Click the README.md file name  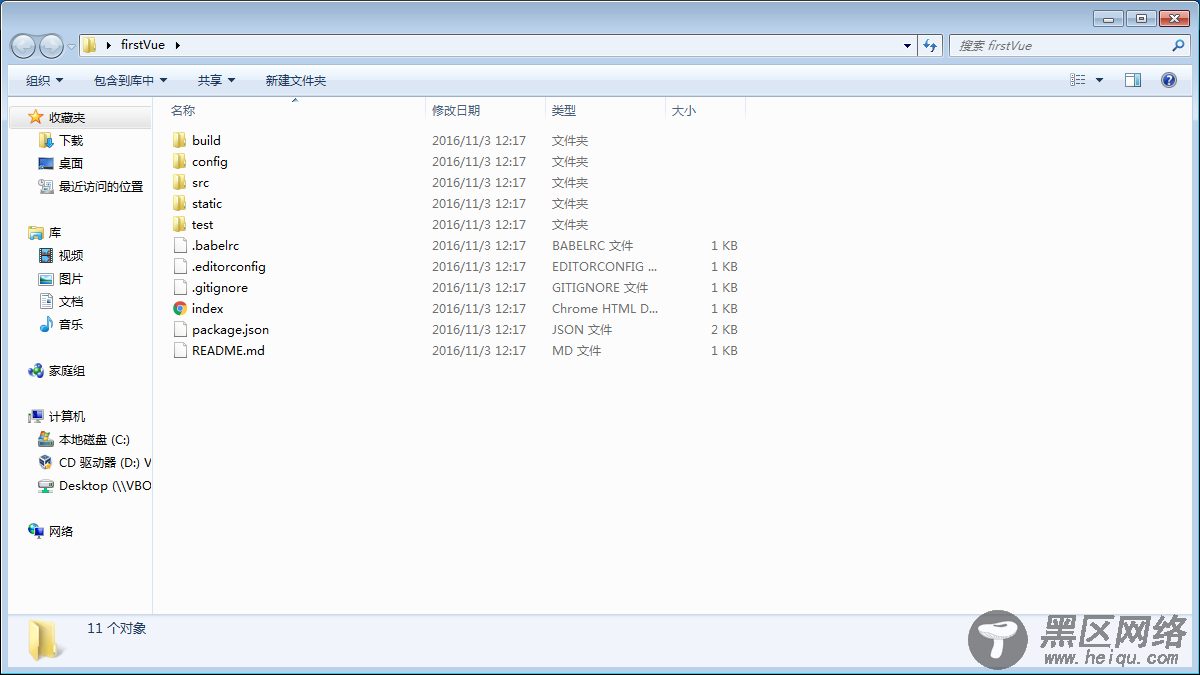point(228,351)
